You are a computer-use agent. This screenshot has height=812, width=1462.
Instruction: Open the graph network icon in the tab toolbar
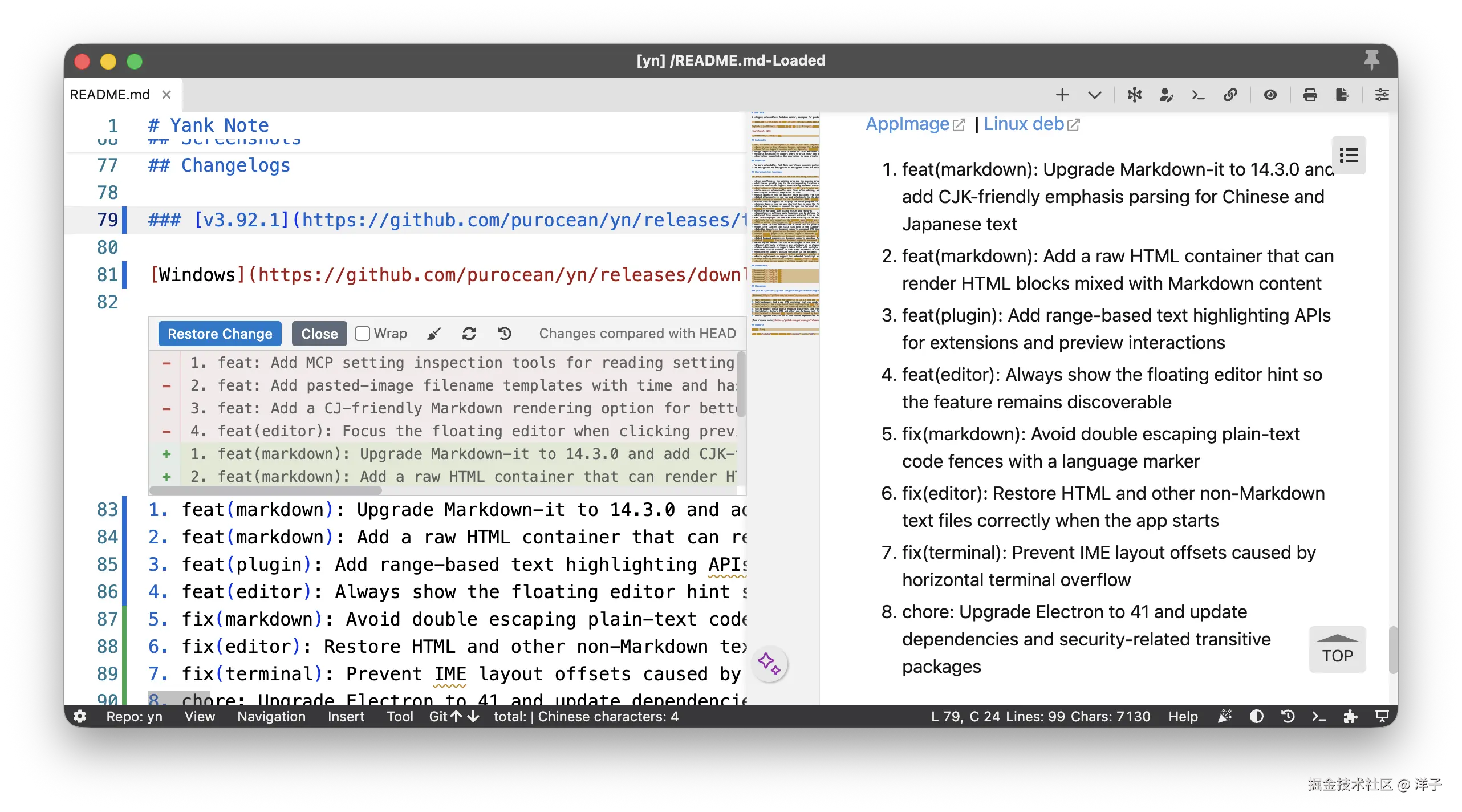point(1135,95)
